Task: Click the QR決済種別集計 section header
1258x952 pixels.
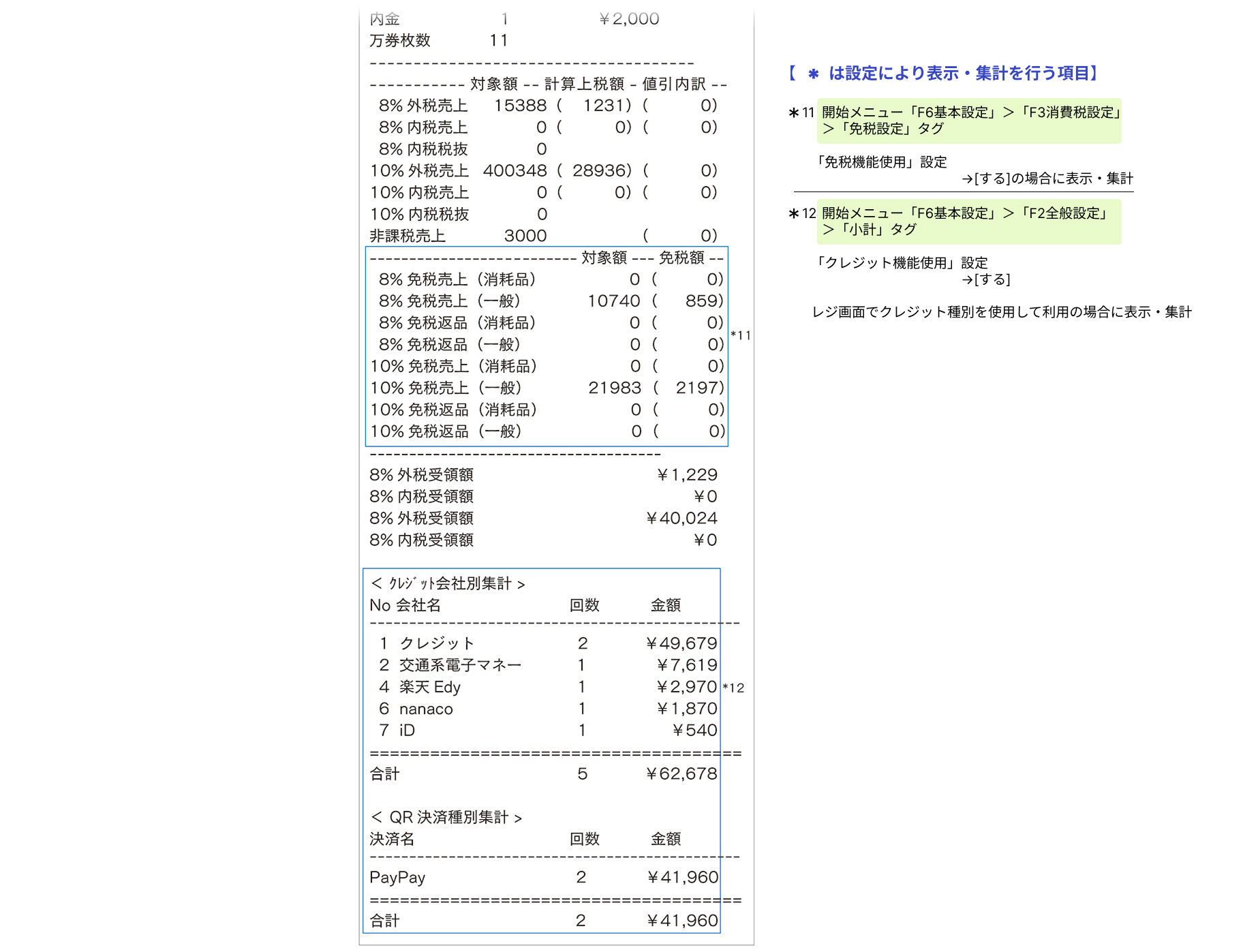Action: click(x=446, y=817)
